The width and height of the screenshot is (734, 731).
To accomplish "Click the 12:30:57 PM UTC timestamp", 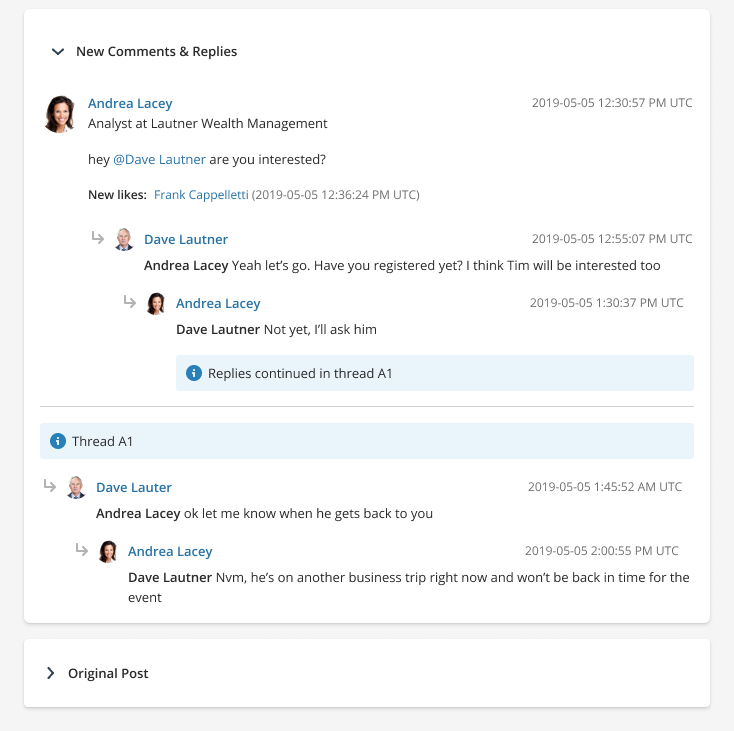I will [611, 103].
